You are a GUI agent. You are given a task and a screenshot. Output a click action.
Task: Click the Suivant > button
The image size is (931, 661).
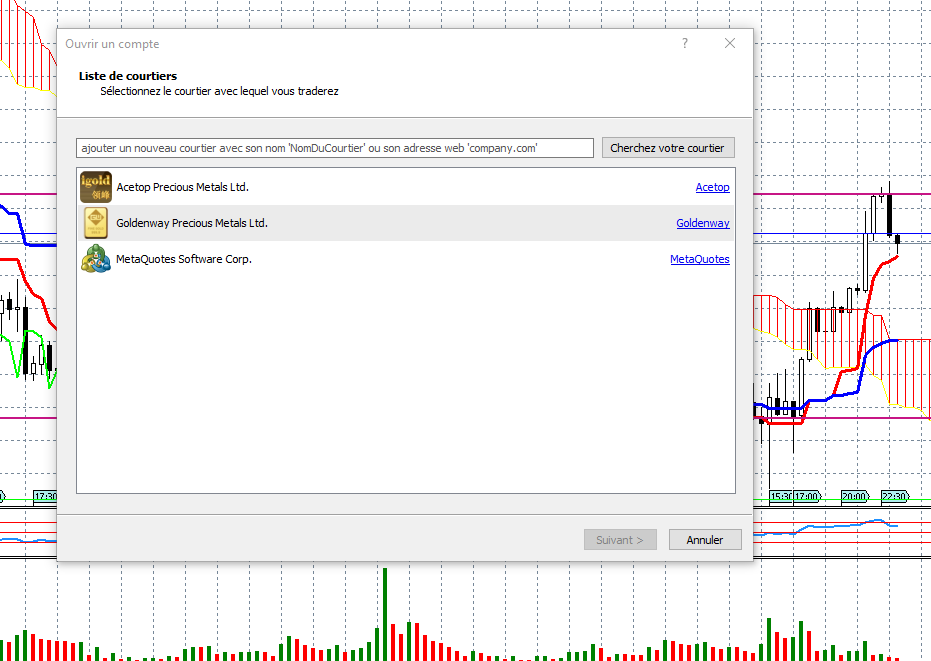point(620,539)
